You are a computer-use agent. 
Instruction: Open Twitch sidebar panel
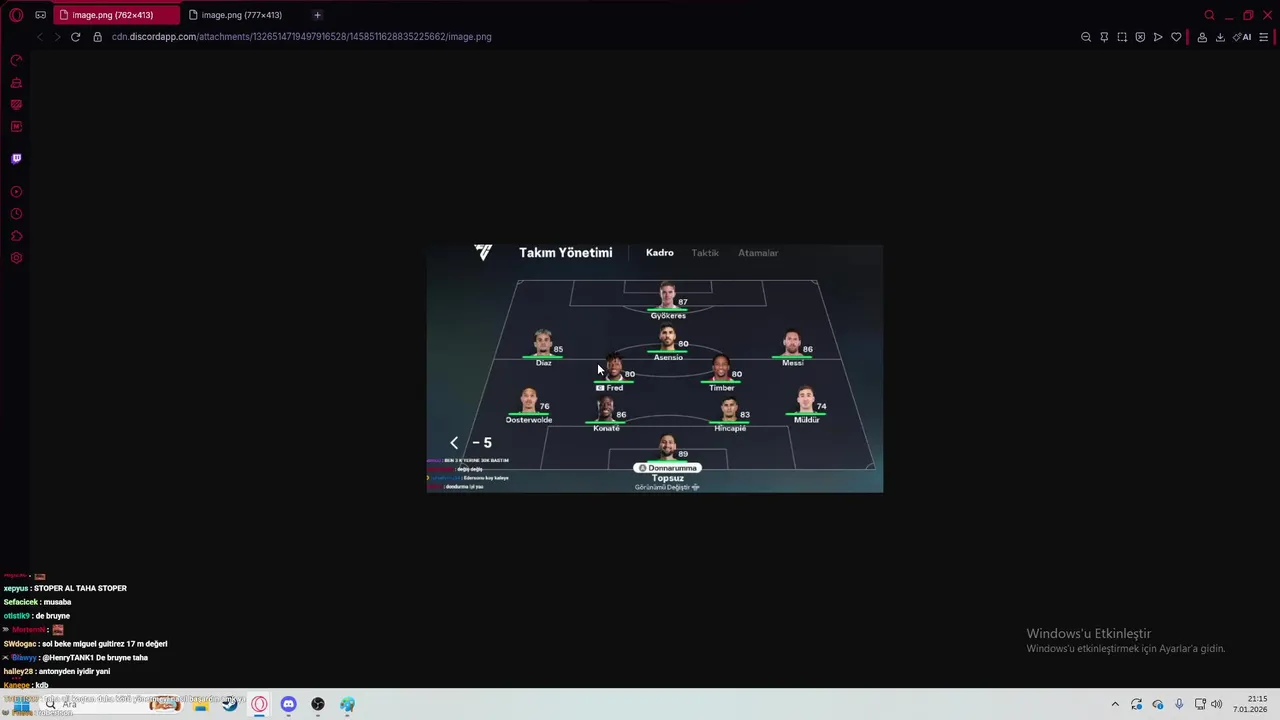(16, 159)
